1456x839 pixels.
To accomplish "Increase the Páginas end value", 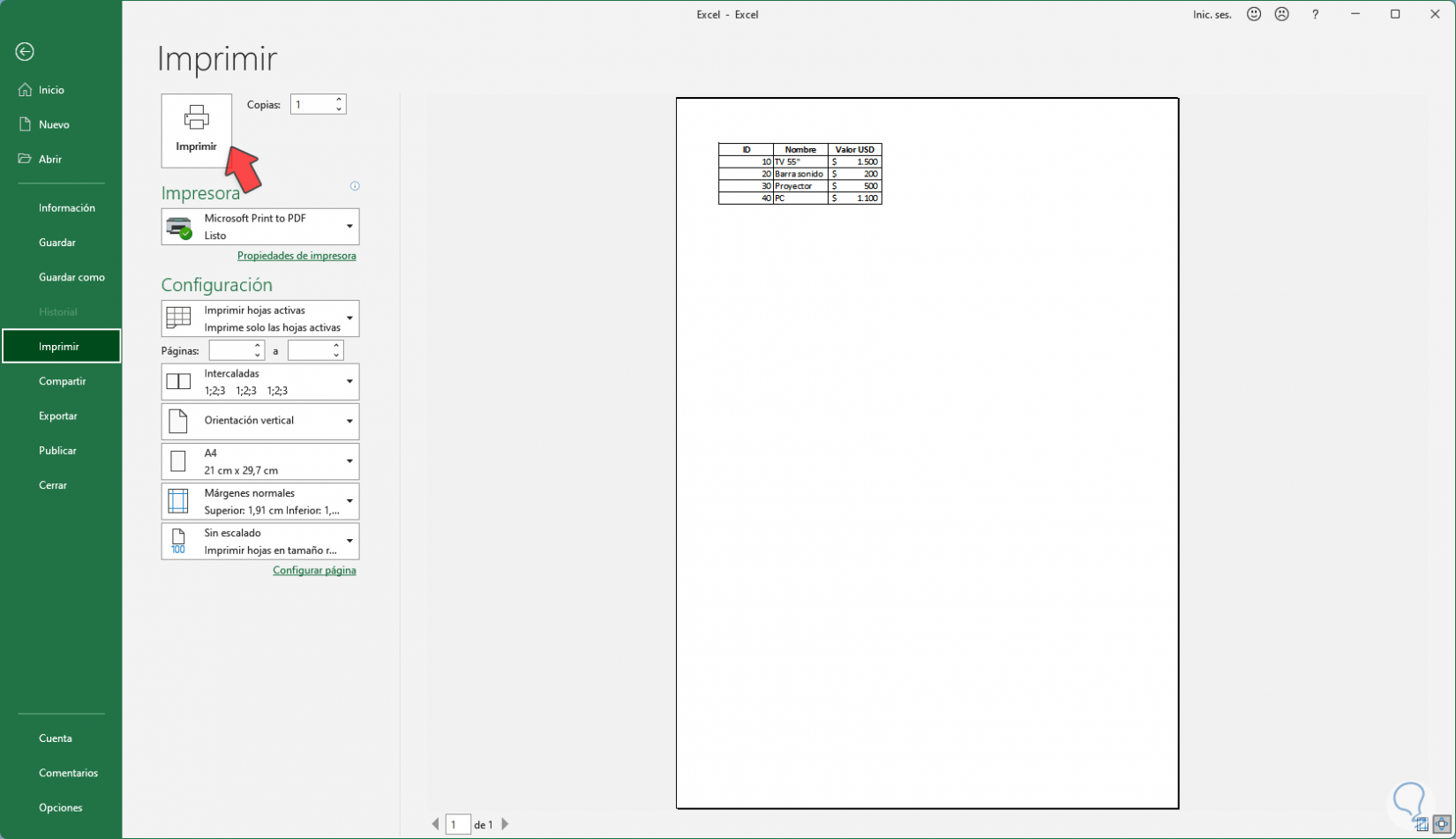I will pos(337,346).
